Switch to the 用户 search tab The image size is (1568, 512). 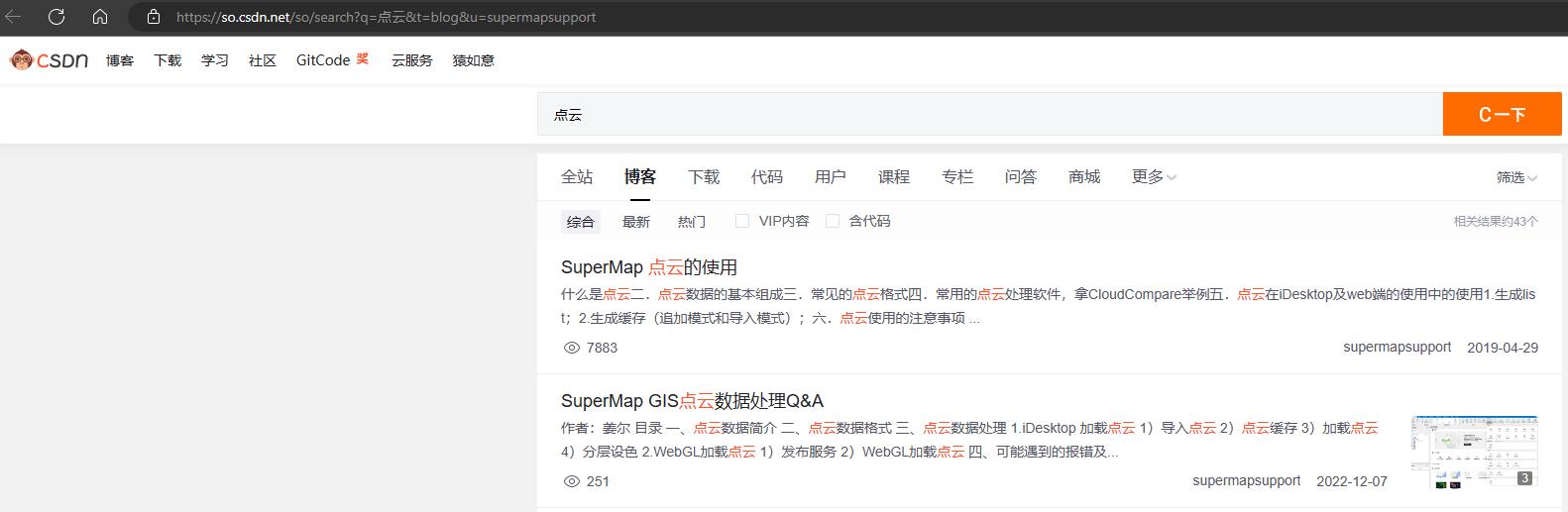(x=831, y=177)
